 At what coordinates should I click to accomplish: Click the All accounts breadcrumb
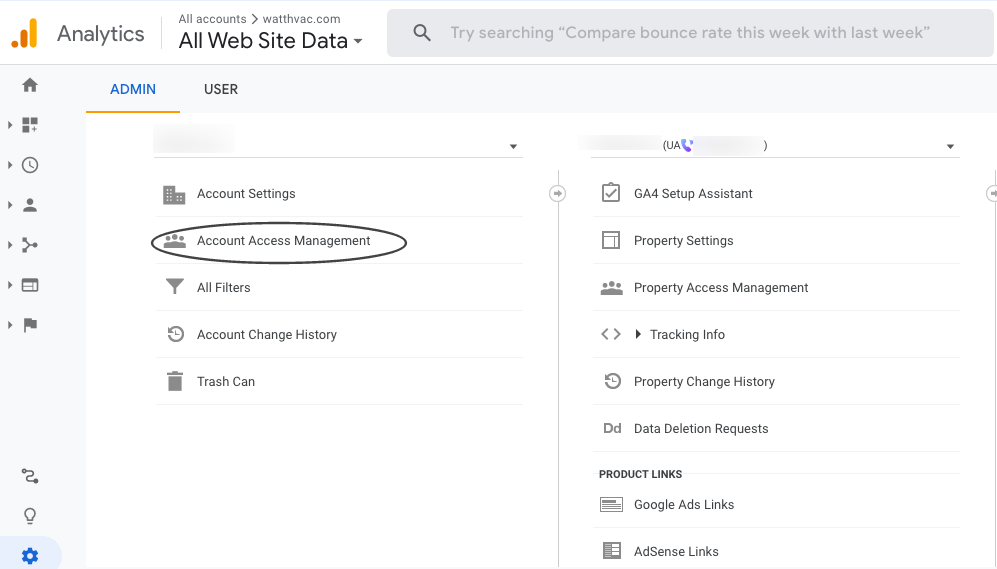coord(212,19)
